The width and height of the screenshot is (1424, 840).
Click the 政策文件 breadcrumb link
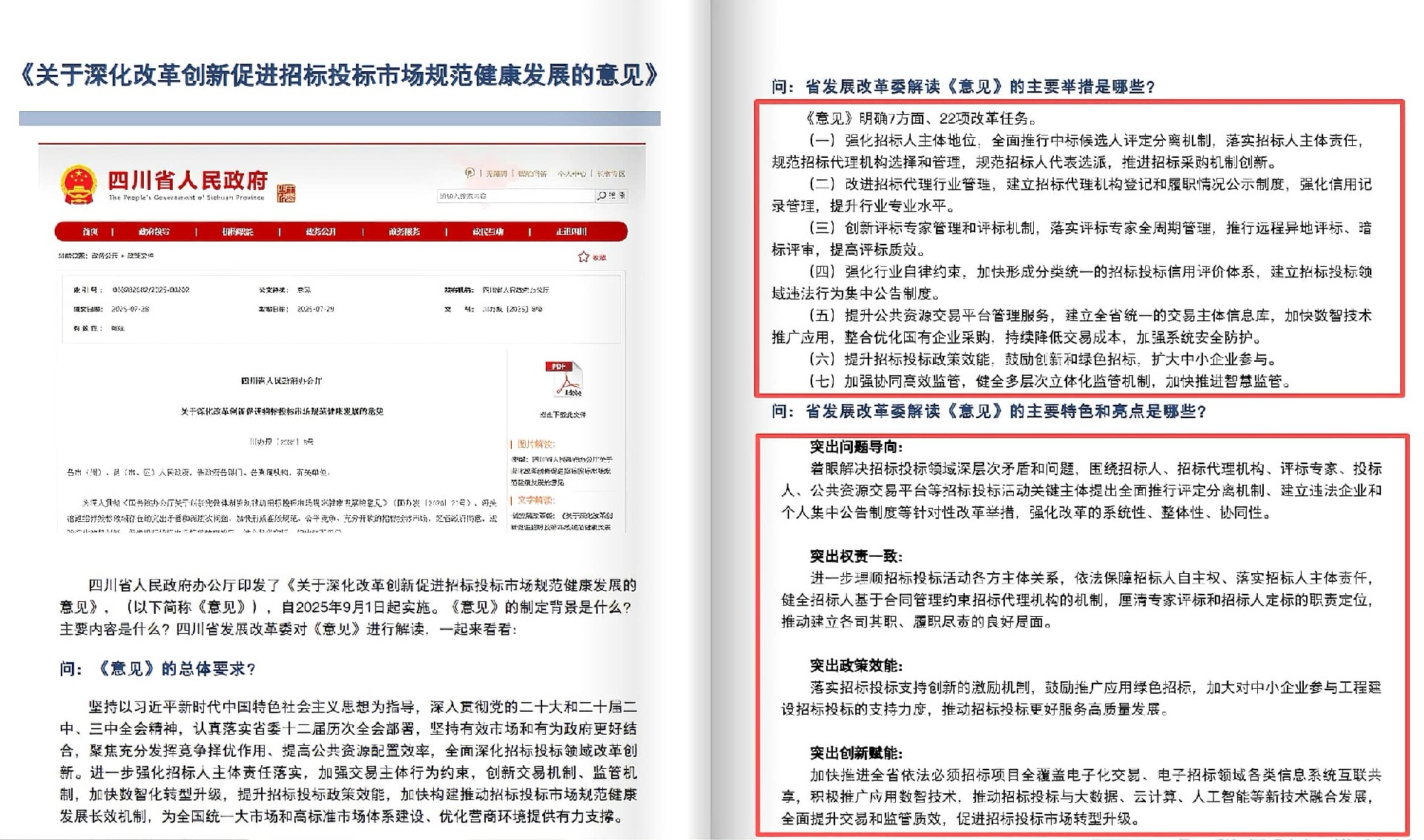(x=140, y=256)
